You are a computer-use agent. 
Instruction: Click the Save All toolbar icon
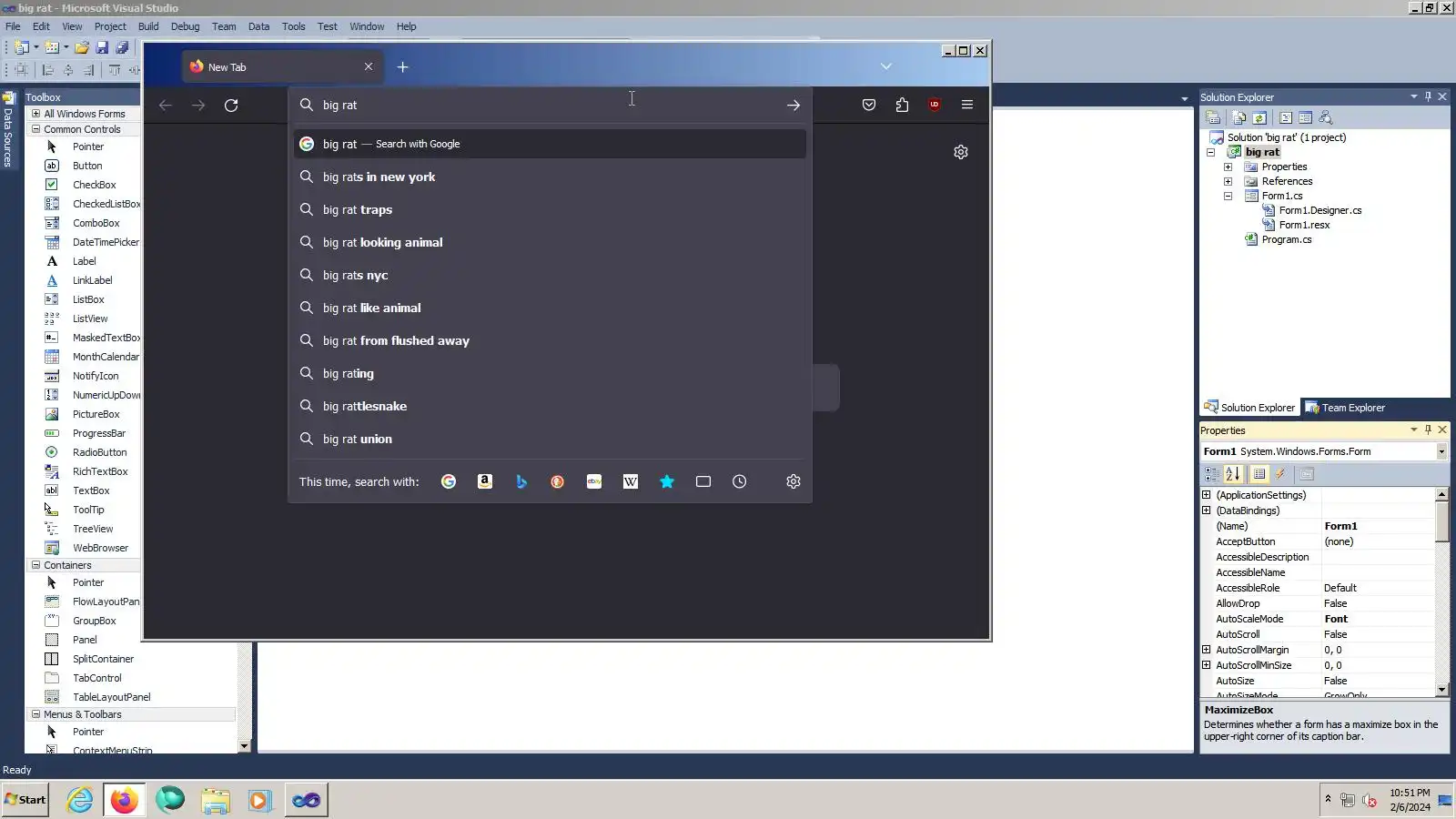[122, 47]
